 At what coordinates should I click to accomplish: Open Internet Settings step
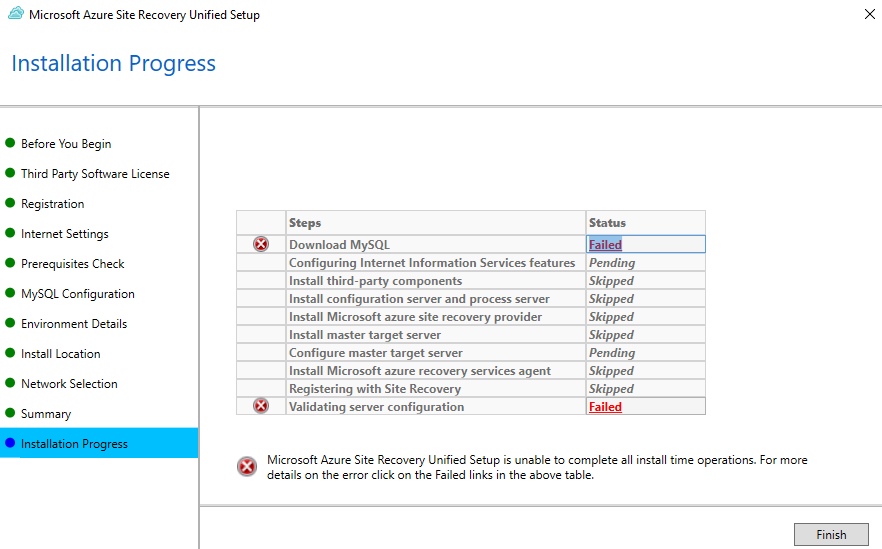click(65, 234)
